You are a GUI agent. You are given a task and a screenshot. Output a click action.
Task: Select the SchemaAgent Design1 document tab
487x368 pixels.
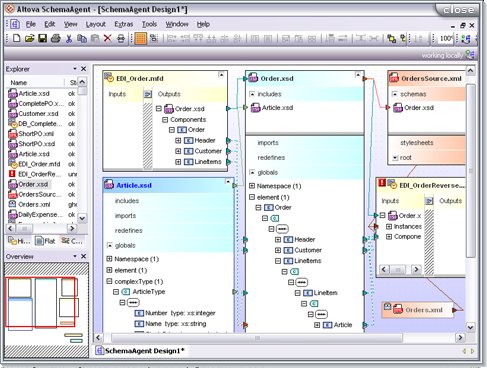click(140, 351)
